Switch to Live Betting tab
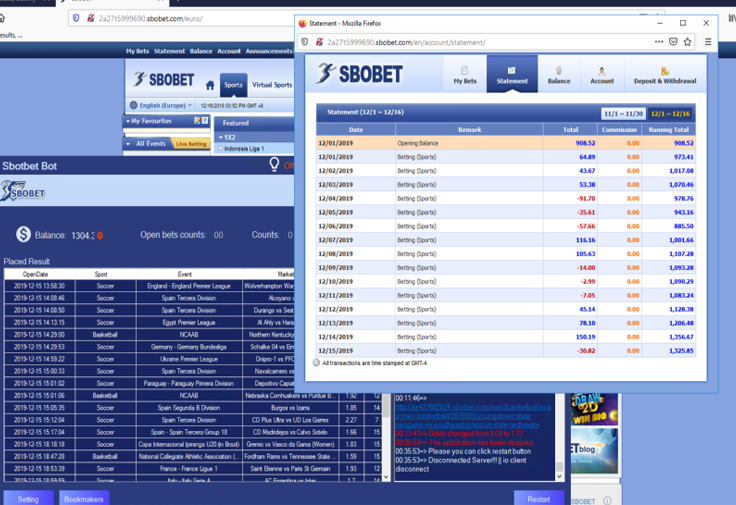The height and width of the screenshot is (505, 736). (191, 144)
